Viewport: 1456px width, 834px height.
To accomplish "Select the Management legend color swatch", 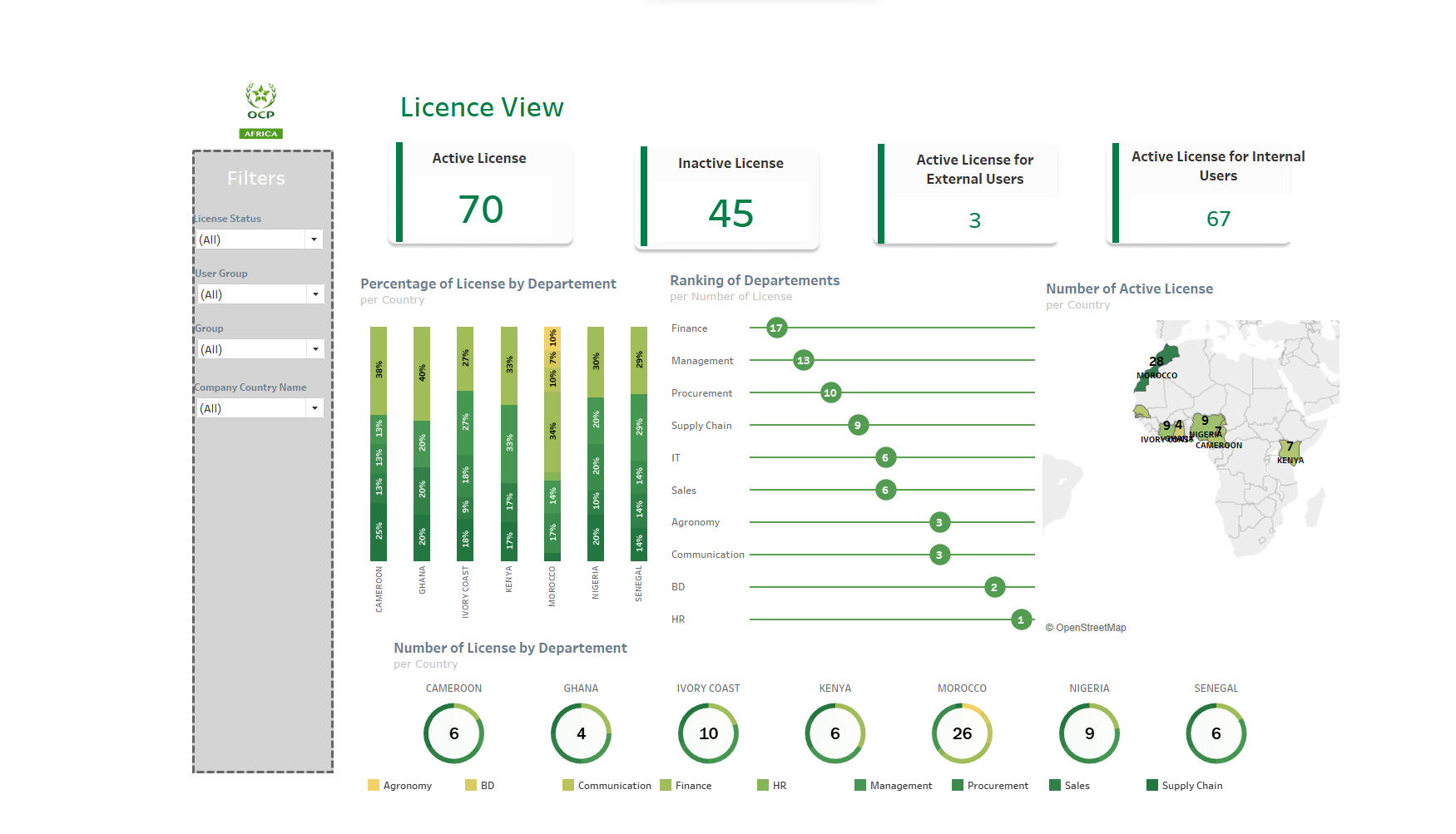I will (x=860, y=785).
